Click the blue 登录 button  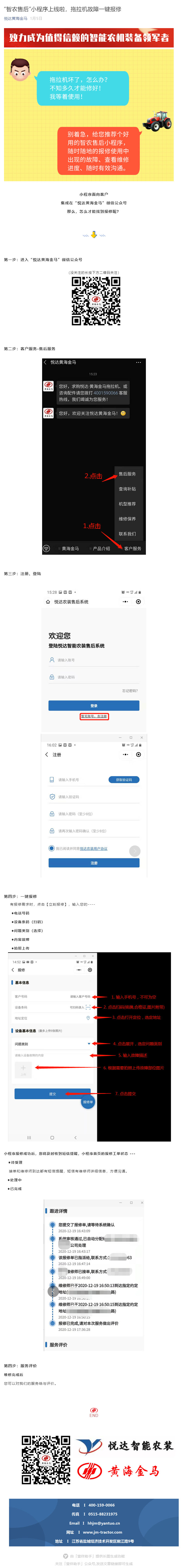94,706
